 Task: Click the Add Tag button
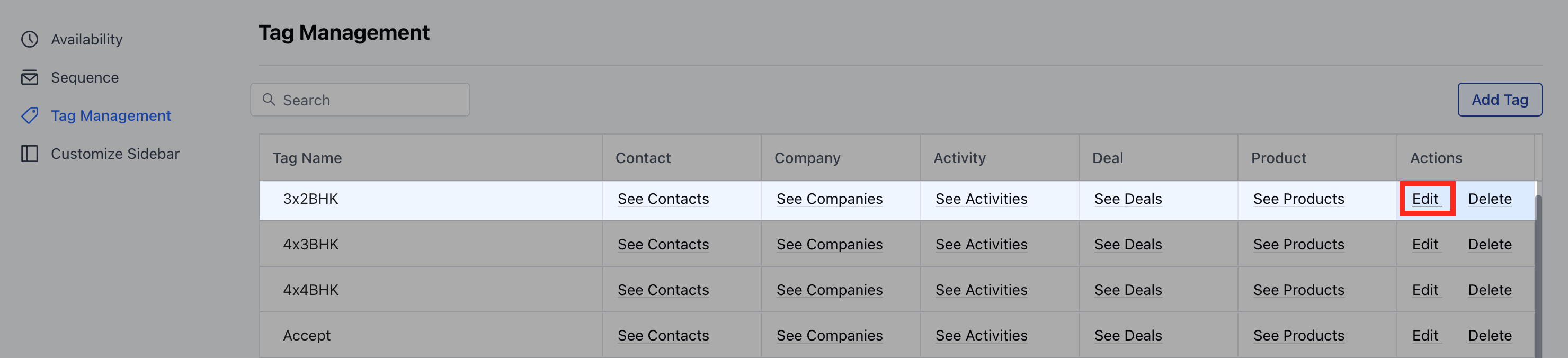click(1499, 99)
